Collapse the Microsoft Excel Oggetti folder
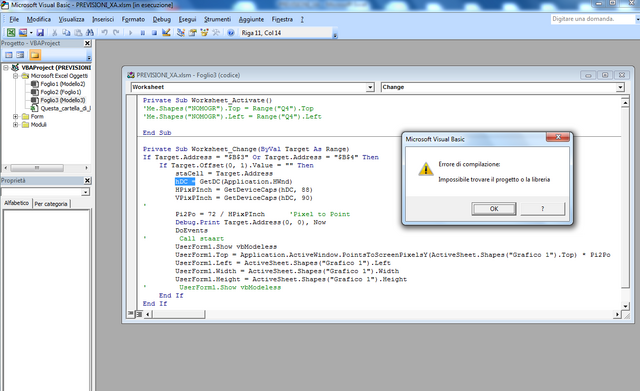640x391 pixels. 16,76
